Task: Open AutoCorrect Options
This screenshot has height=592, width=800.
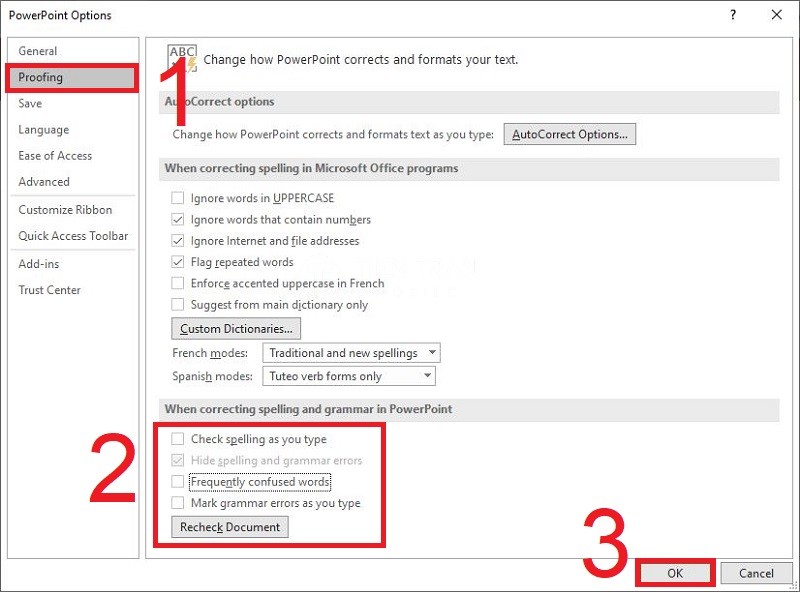Action: (569, 134)
